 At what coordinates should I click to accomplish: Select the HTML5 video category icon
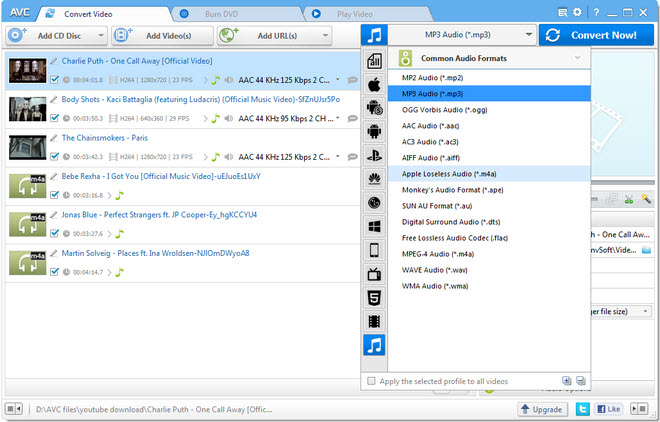tap(374, 298)
